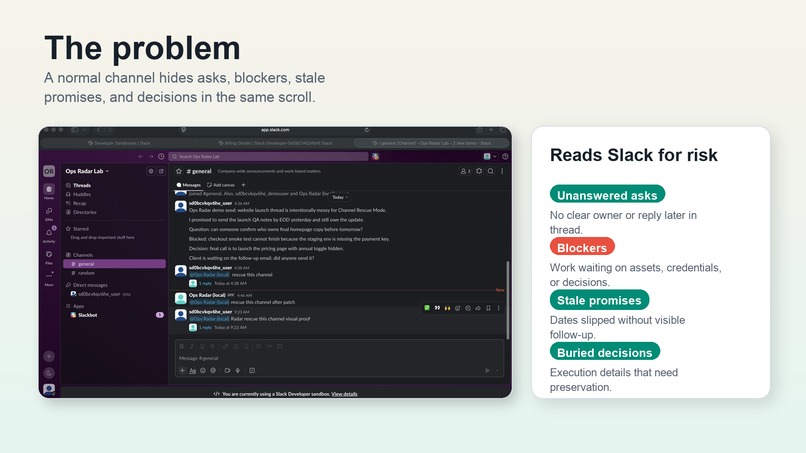Select the # general channel

[114, 264]
